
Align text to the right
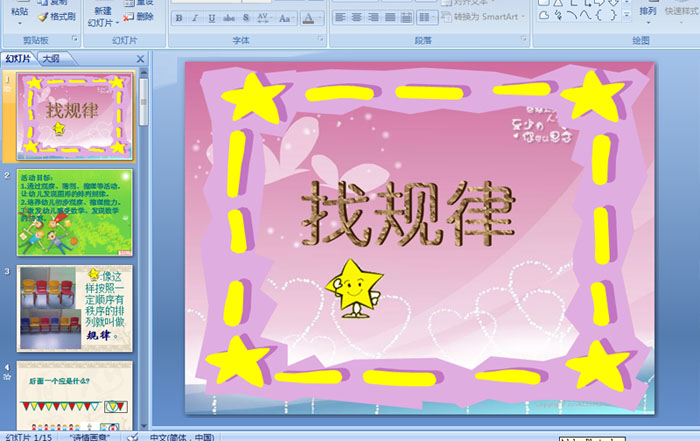[x=373, y=17]
